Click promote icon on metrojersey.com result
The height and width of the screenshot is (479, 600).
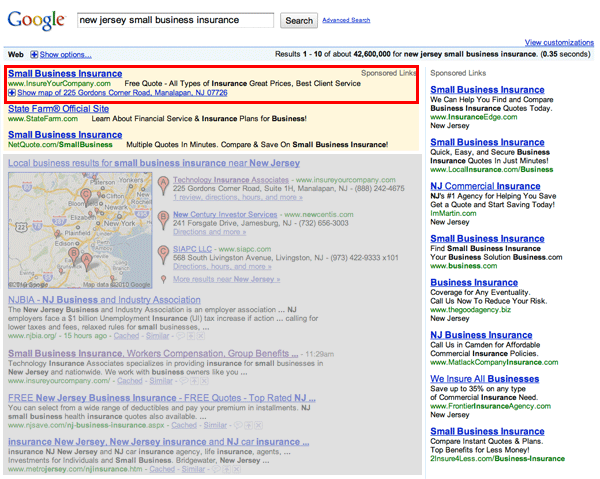click(227, 469)
